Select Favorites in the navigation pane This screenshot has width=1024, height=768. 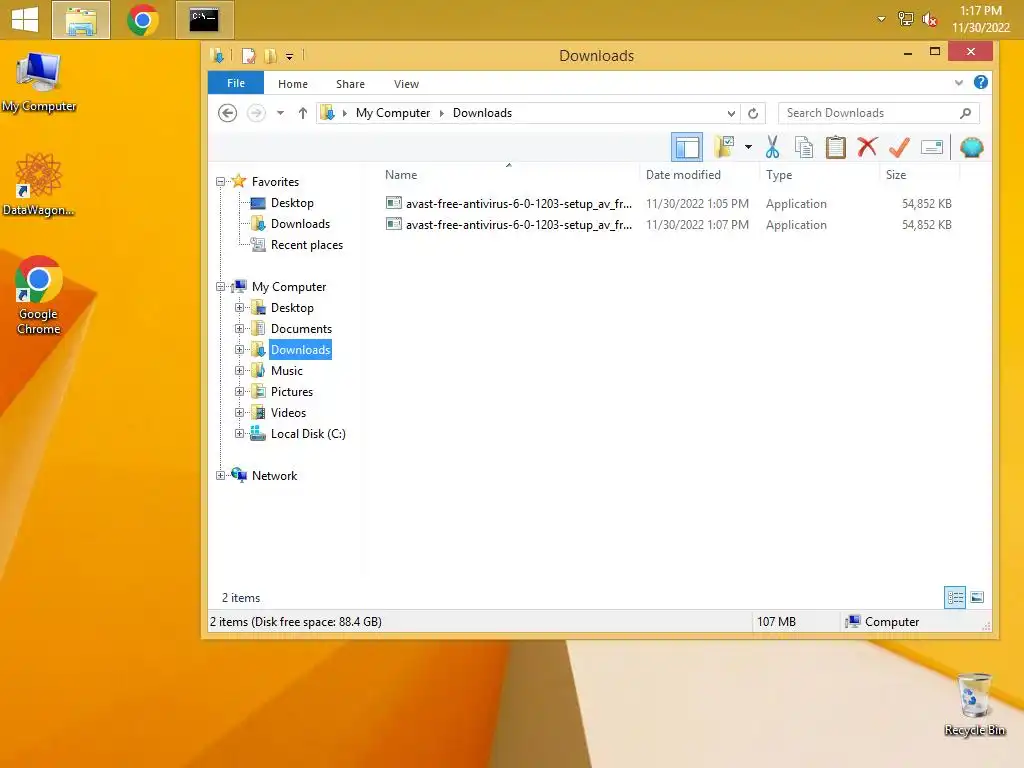(x=275, y=182)
